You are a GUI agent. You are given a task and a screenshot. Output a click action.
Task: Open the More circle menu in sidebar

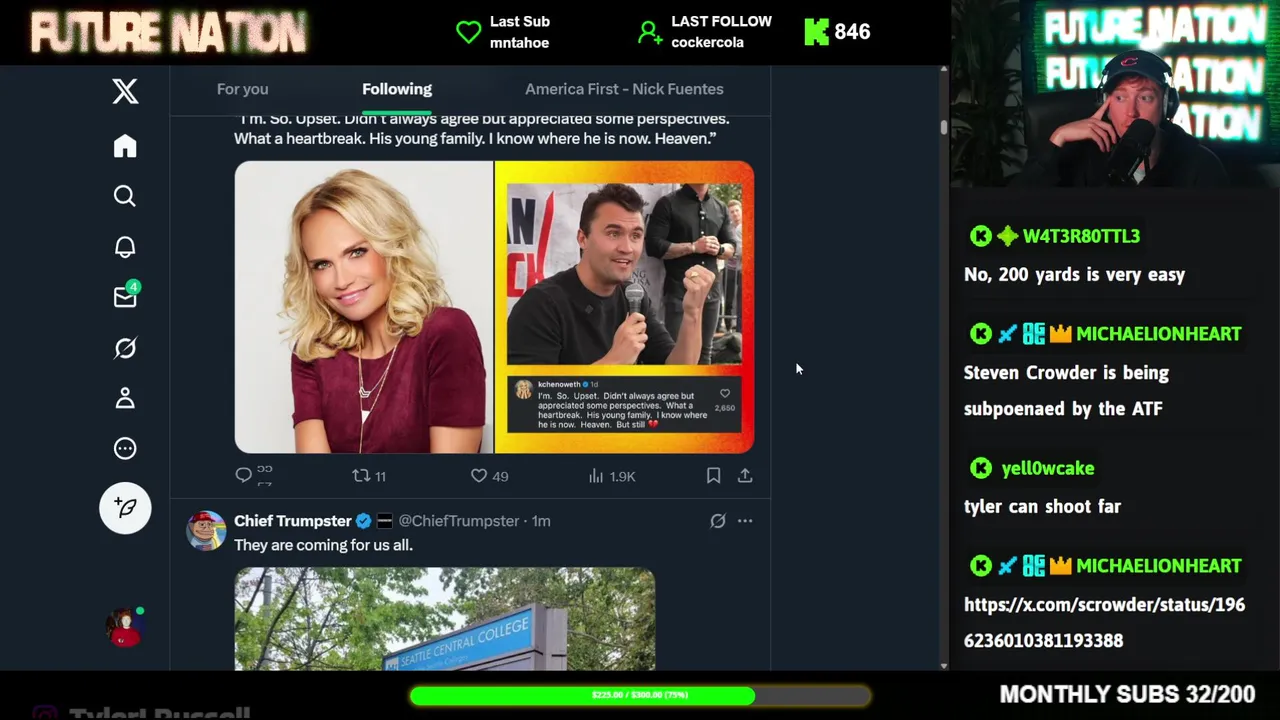pos(125,448)
